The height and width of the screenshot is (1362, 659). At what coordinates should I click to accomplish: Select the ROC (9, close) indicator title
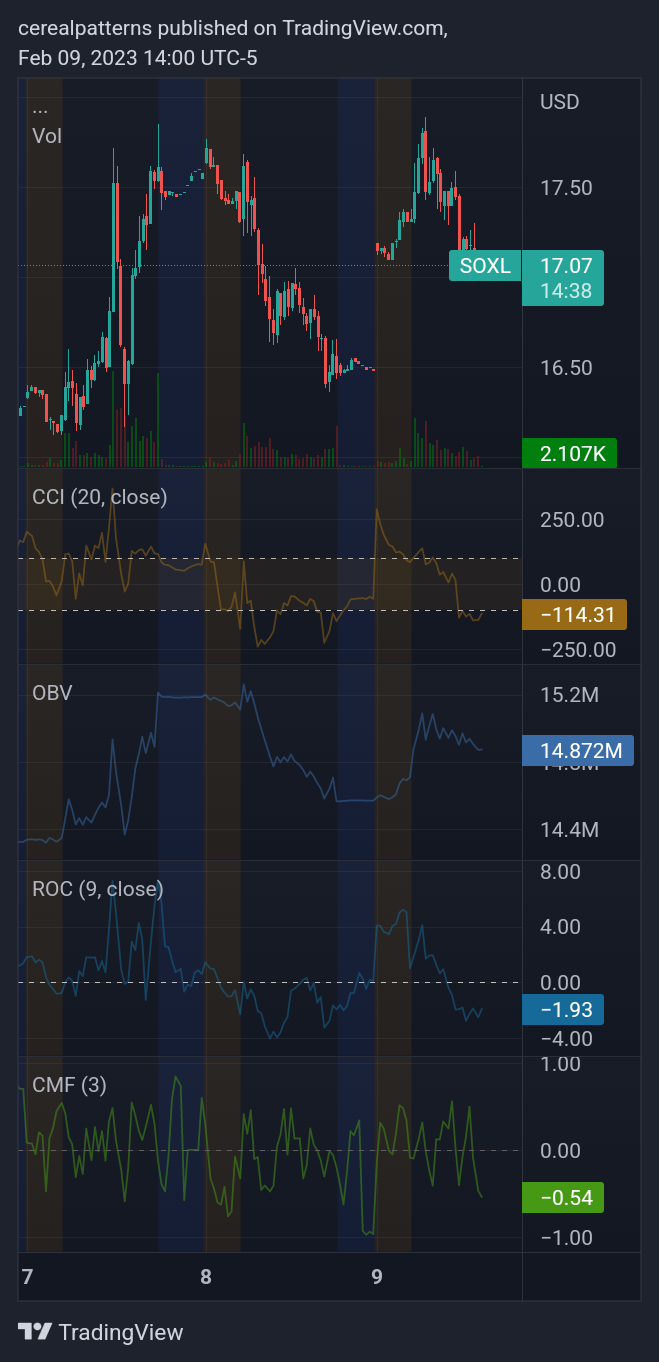98,889
